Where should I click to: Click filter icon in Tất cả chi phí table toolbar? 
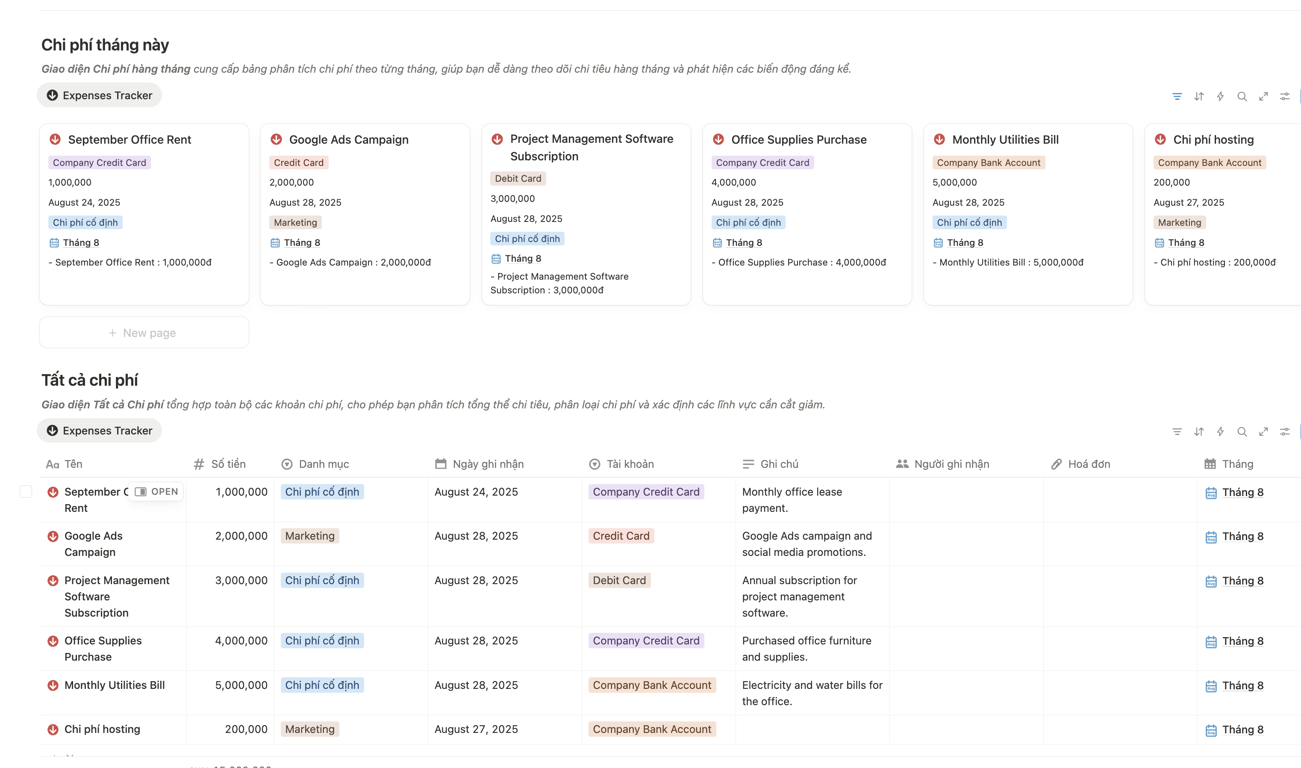(x=1177, y=432)
